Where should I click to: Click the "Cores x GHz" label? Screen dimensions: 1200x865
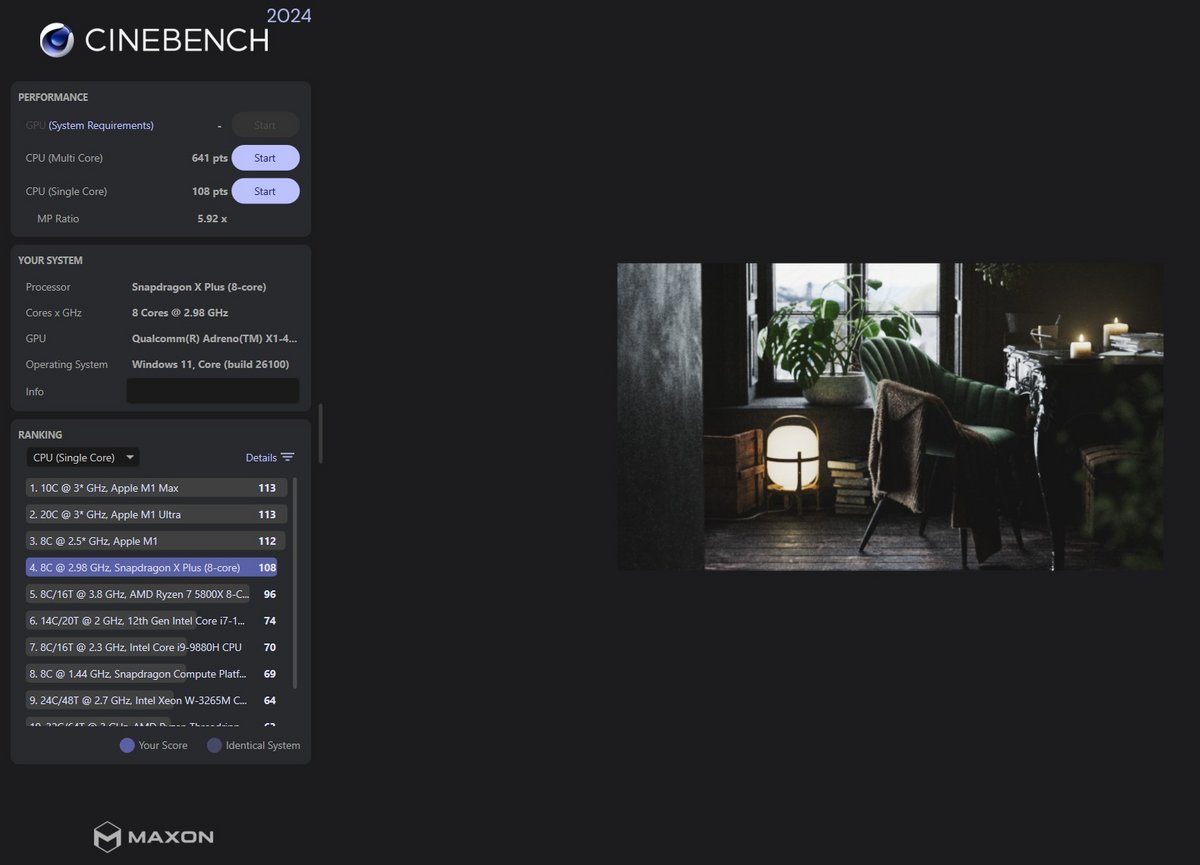[54, 313]
